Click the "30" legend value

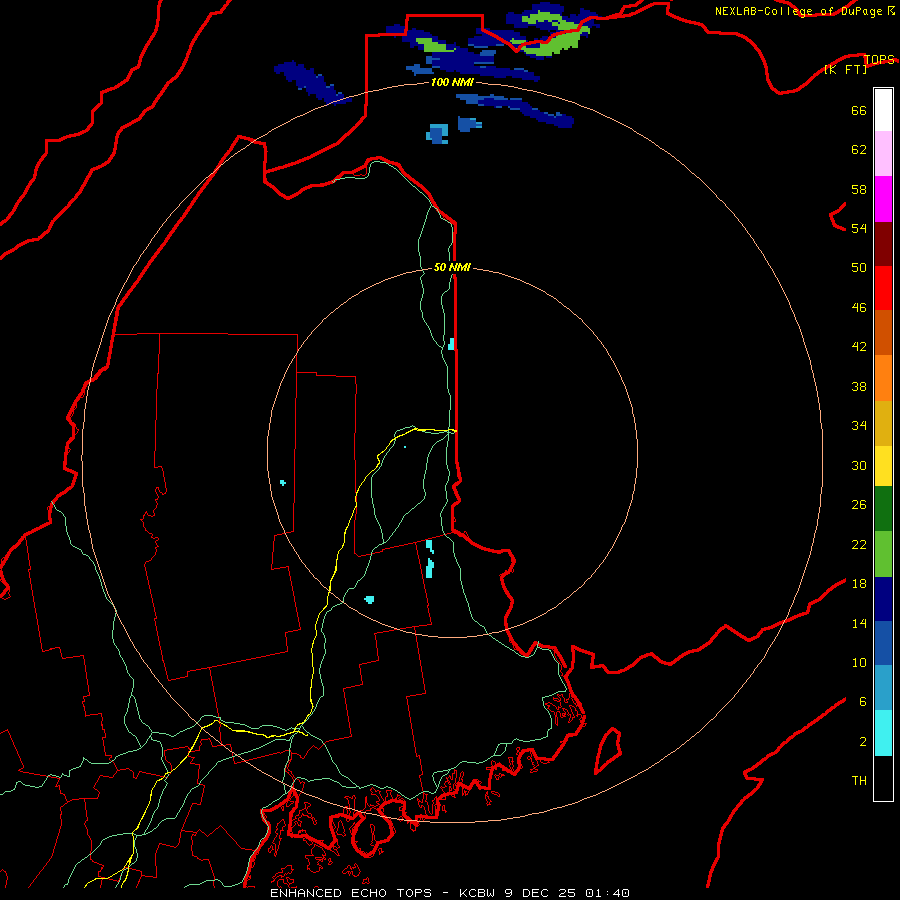tap(859, 465)
